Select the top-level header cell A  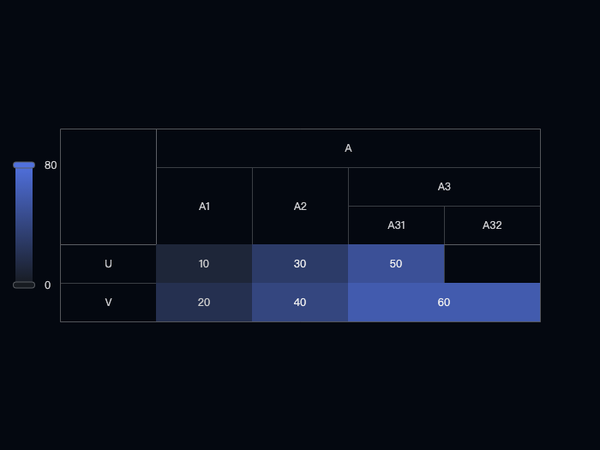pyautogui.click(x=348, y=148)
